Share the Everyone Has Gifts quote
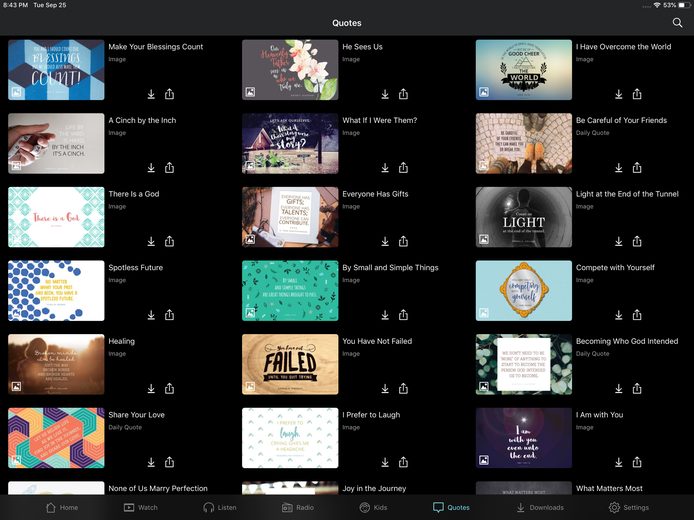This screenshot has height=520, width=694. click(x=403, y=241)
